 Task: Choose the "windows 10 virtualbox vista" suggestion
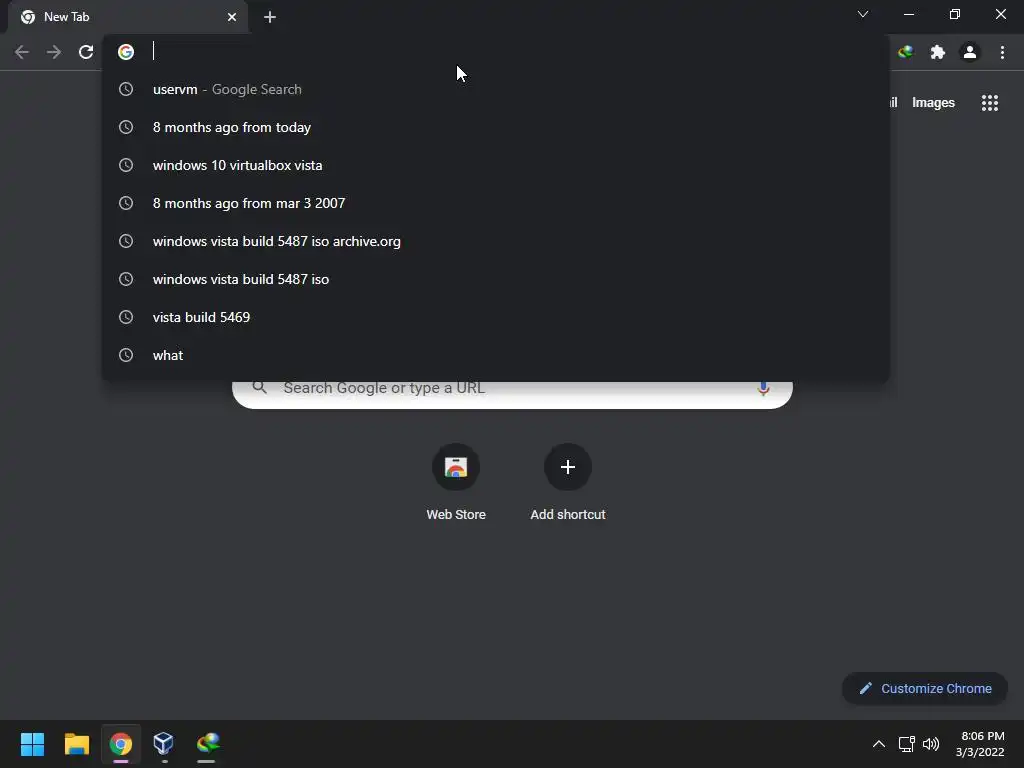click(x=496, y=165)
